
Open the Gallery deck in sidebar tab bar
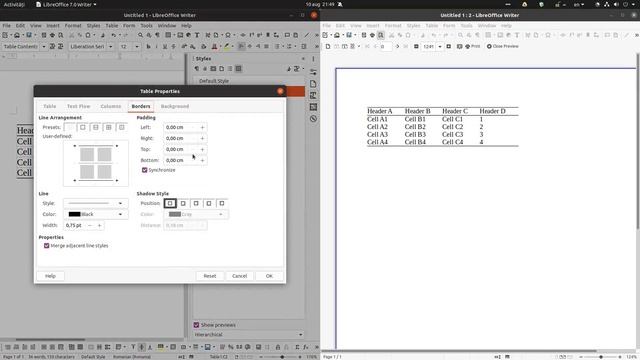point(313,107)
